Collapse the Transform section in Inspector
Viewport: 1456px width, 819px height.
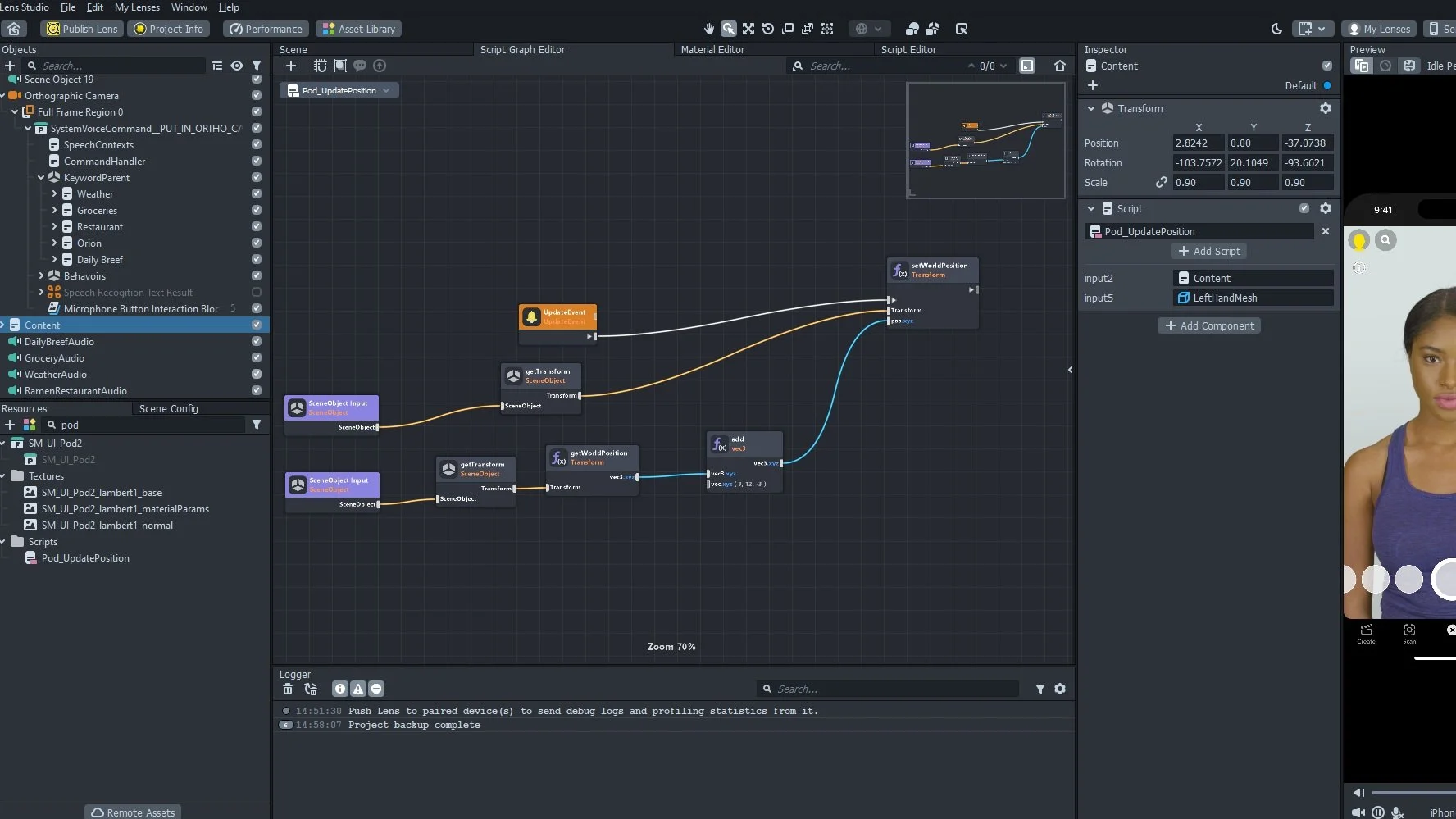1091,108
